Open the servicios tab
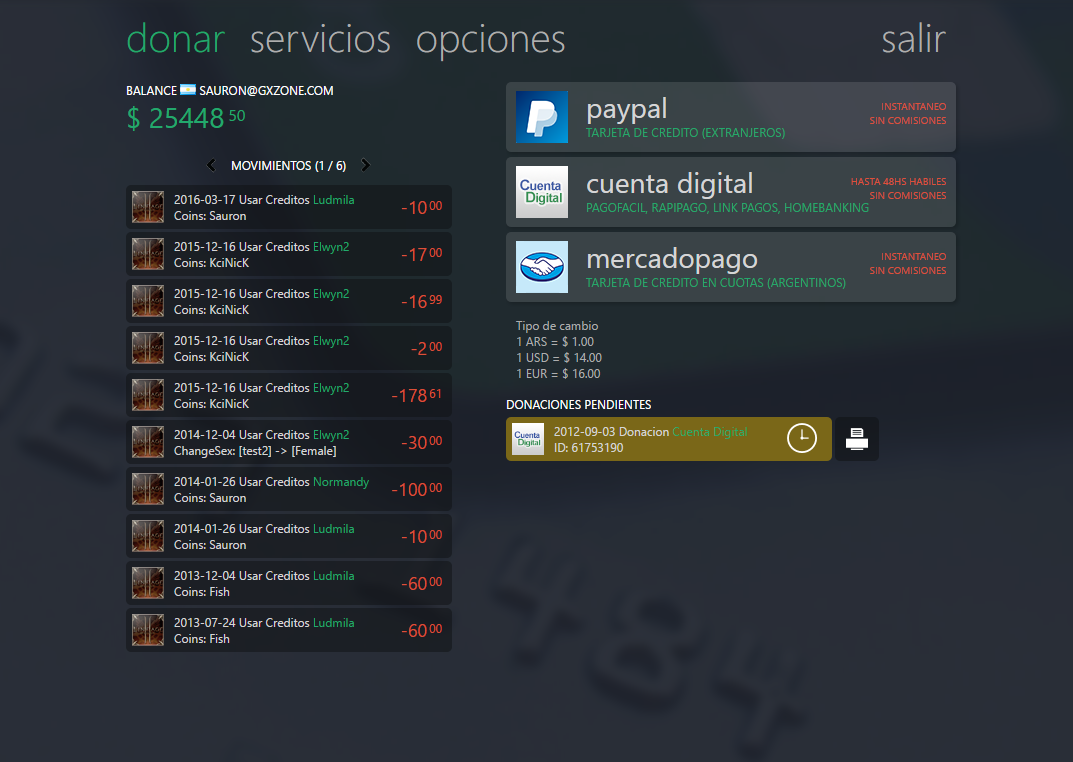The image size is (1073, 762). [320, 39]
